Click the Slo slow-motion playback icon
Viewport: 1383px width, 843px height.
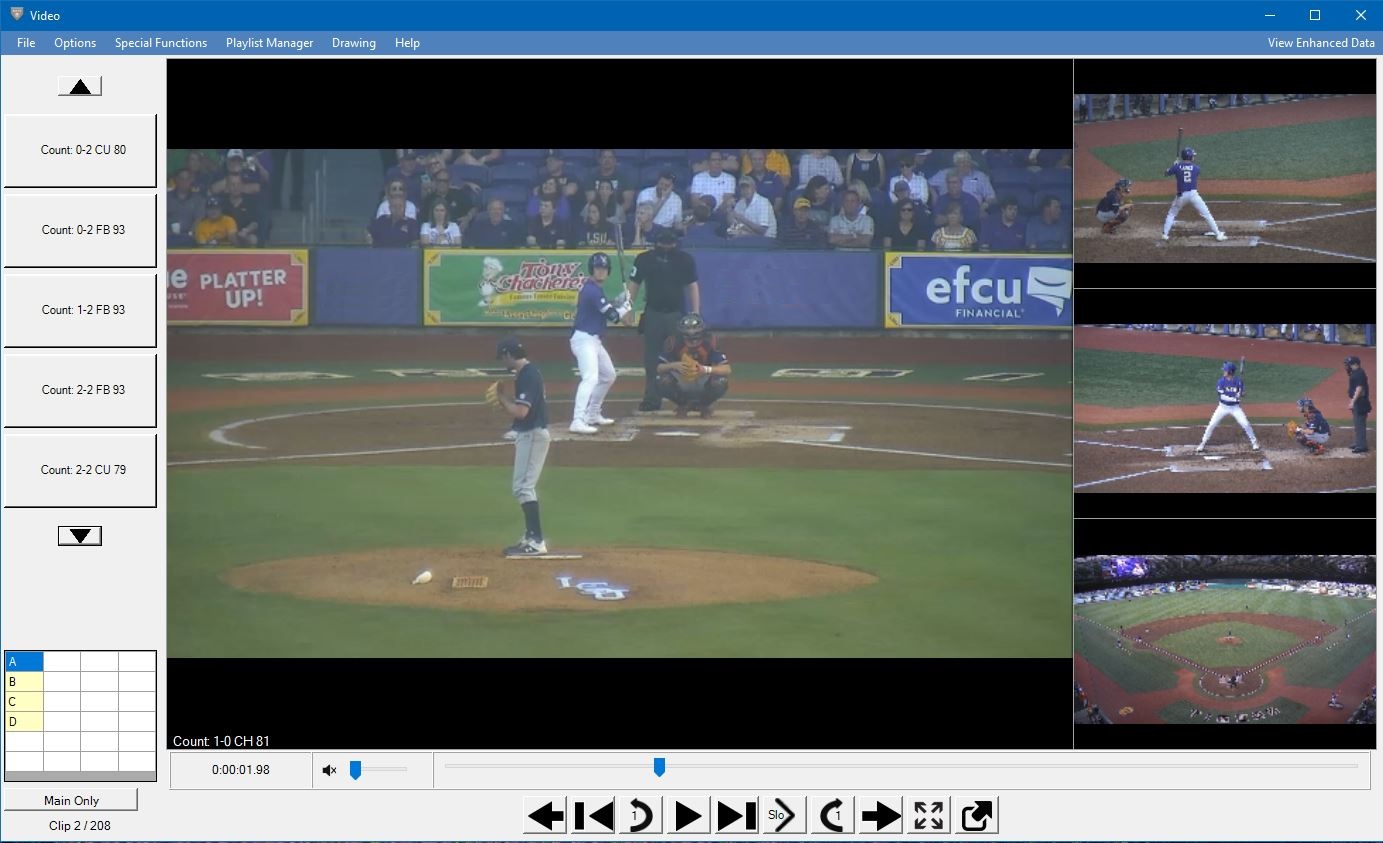(x=783, y=815)
